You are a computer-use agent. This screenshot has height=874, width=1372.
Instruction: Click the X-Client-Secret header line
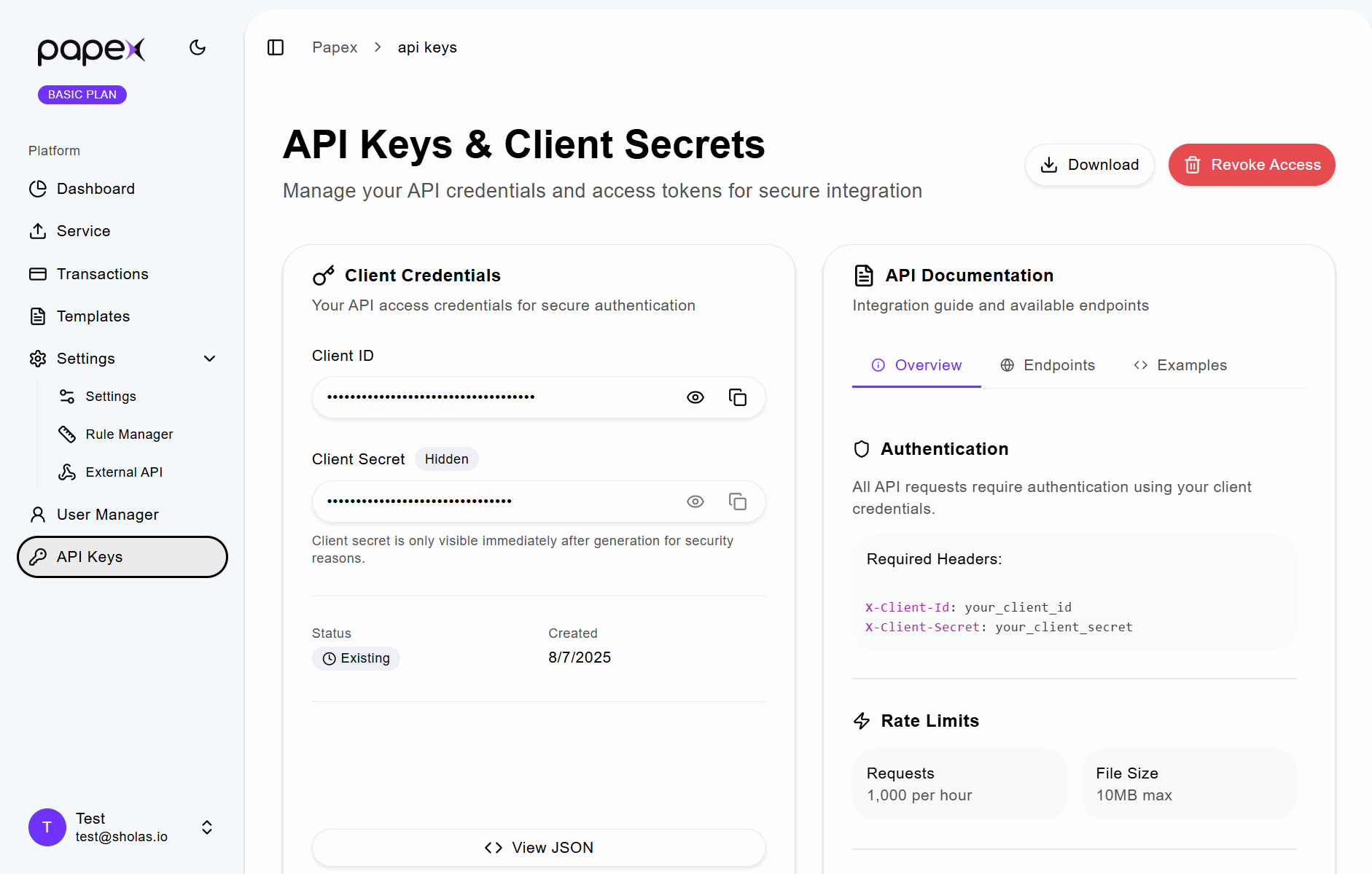pos(999,627)
